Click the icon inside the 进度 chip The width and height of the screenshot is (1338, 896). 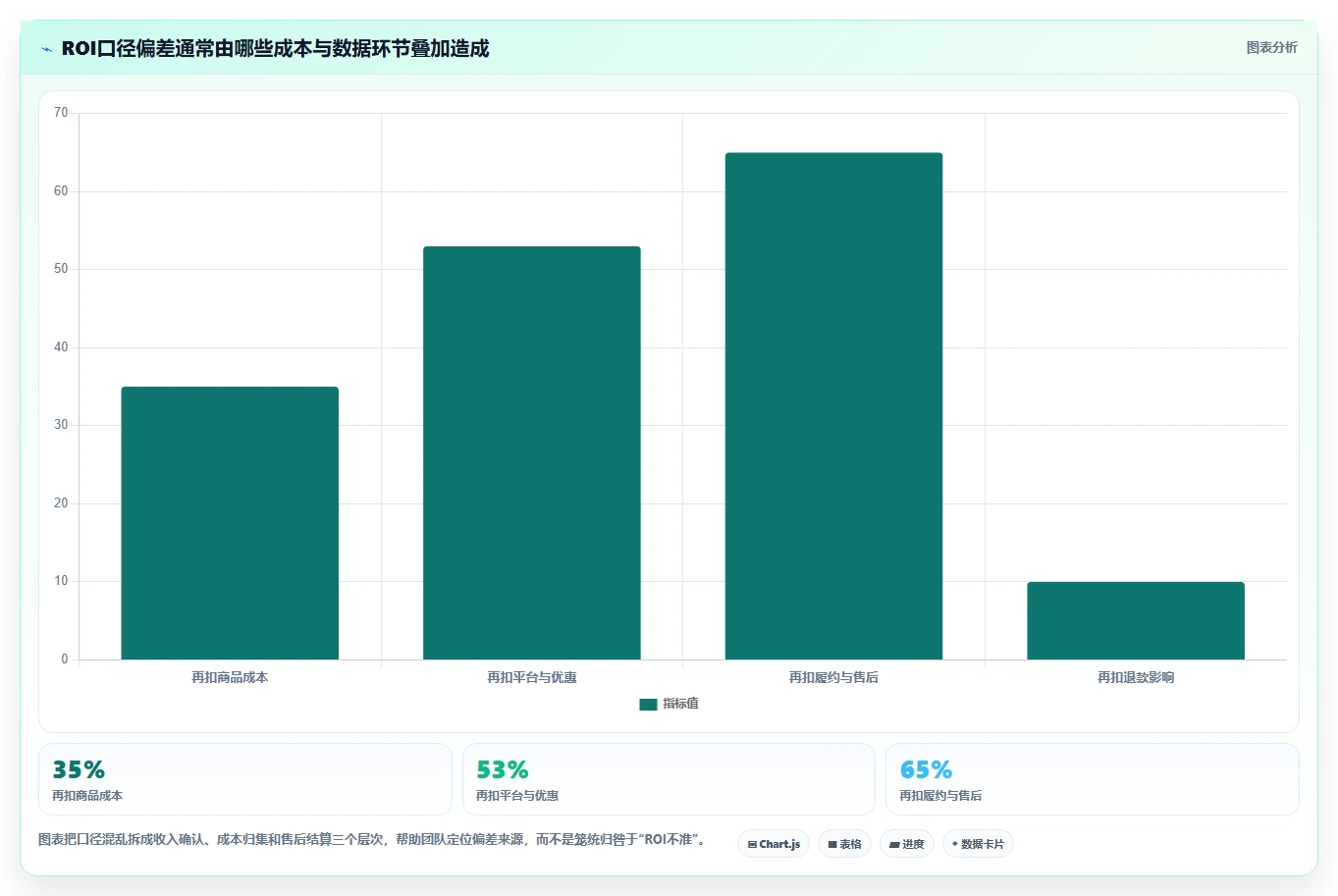894,844
